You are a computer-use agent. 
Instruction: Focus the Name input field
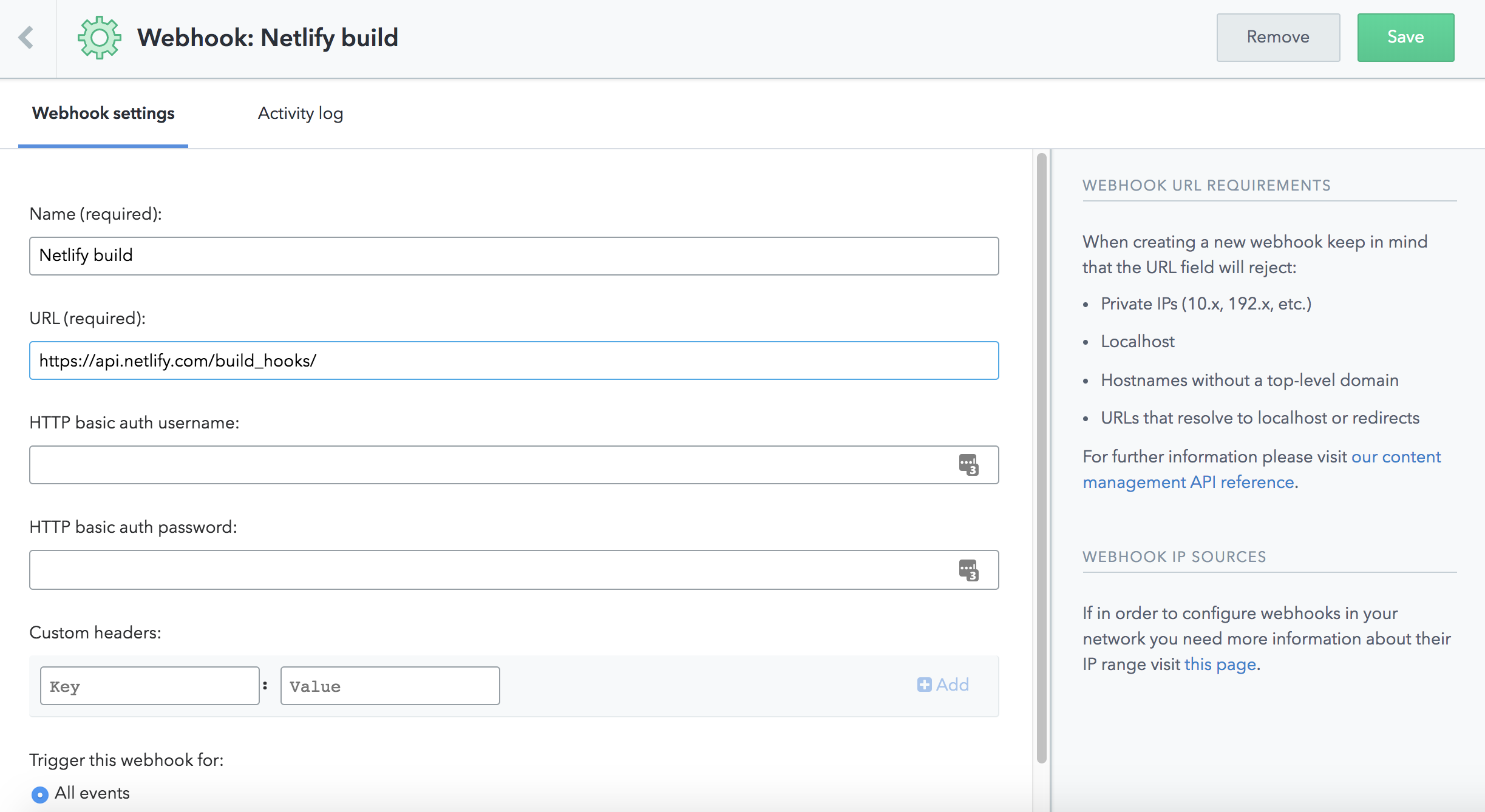(x=514, y=256)
